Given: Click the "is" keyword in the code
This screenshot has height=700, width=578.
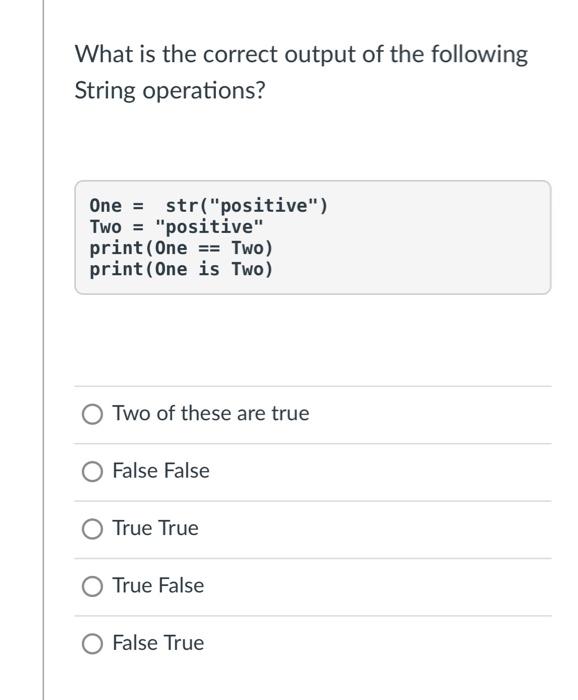Looking at the screenshot, I should (x=209, y=269).
